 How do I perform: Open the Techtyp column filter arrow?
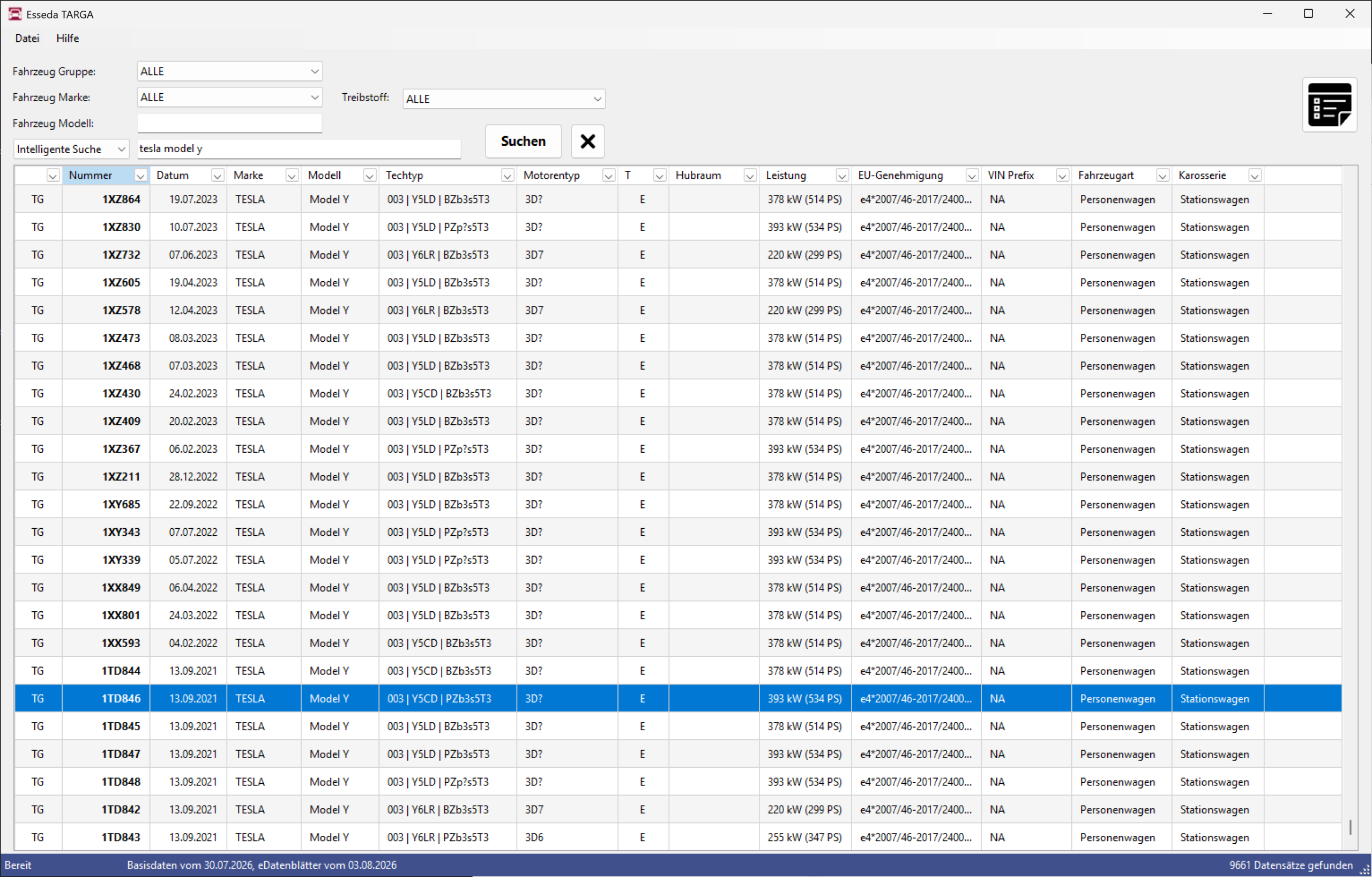pos(507,176)
